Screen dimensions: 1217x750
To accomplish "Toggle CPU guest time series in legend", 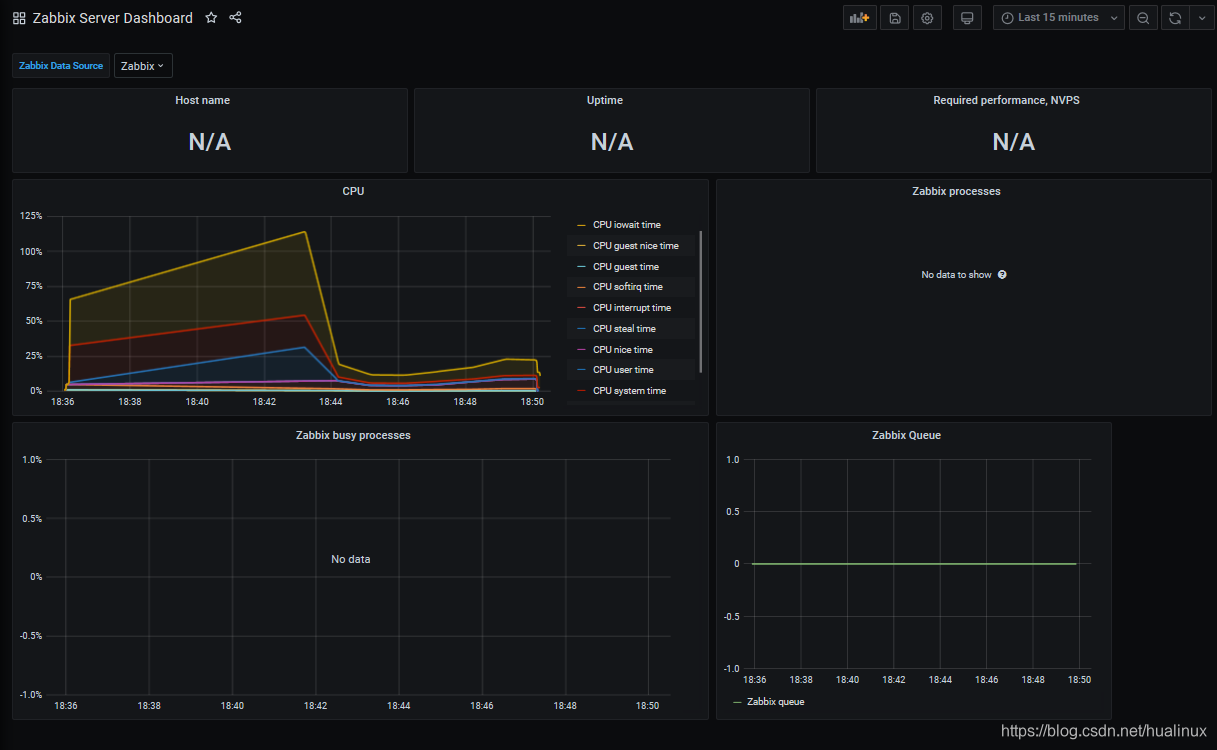I will click(625, 267).
